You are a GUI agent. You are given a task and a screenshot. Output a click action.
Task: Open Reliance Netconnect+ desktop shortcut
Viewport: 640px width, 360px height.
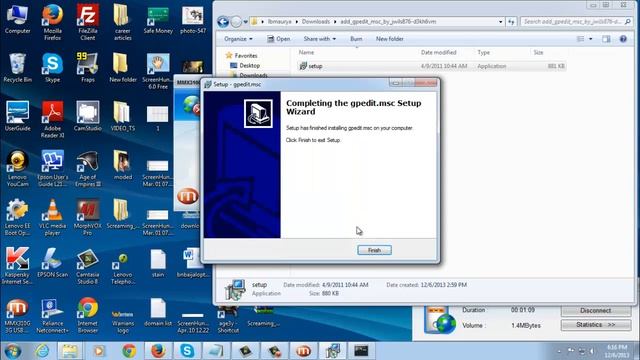[53, 316]
